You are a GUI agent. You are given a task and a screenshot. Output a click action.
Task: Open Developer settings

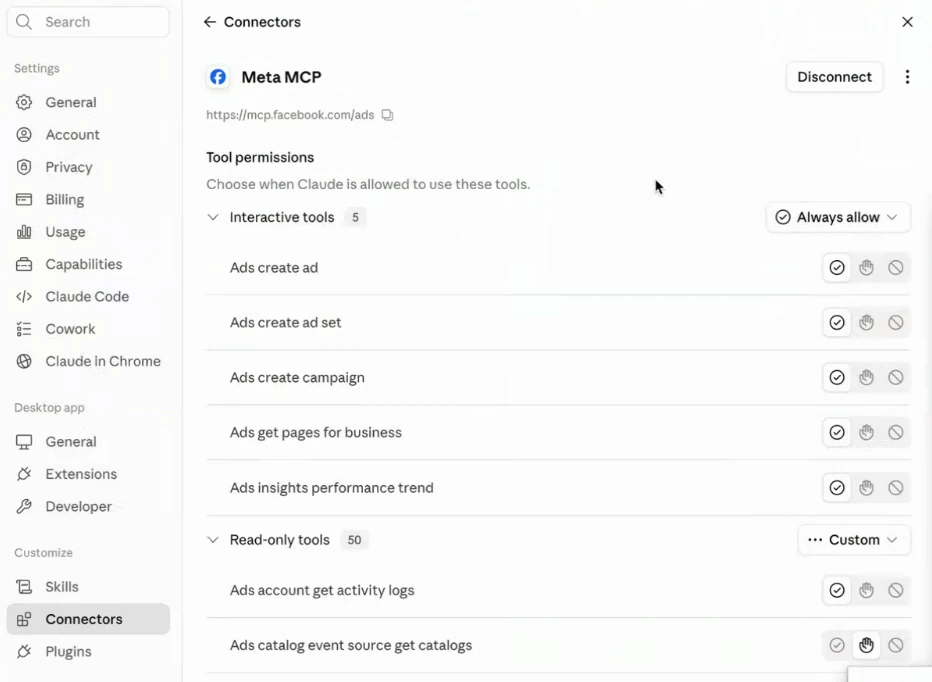pos(88,507)
